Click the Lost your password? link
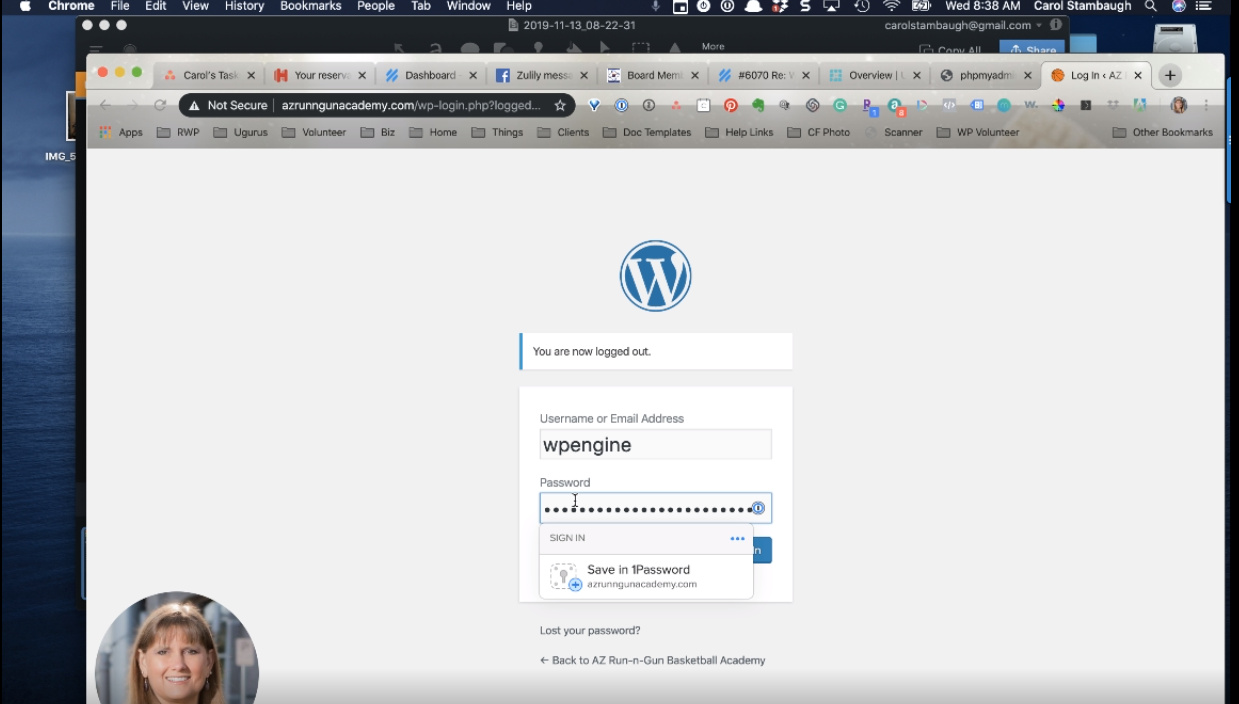 point(590,630)
